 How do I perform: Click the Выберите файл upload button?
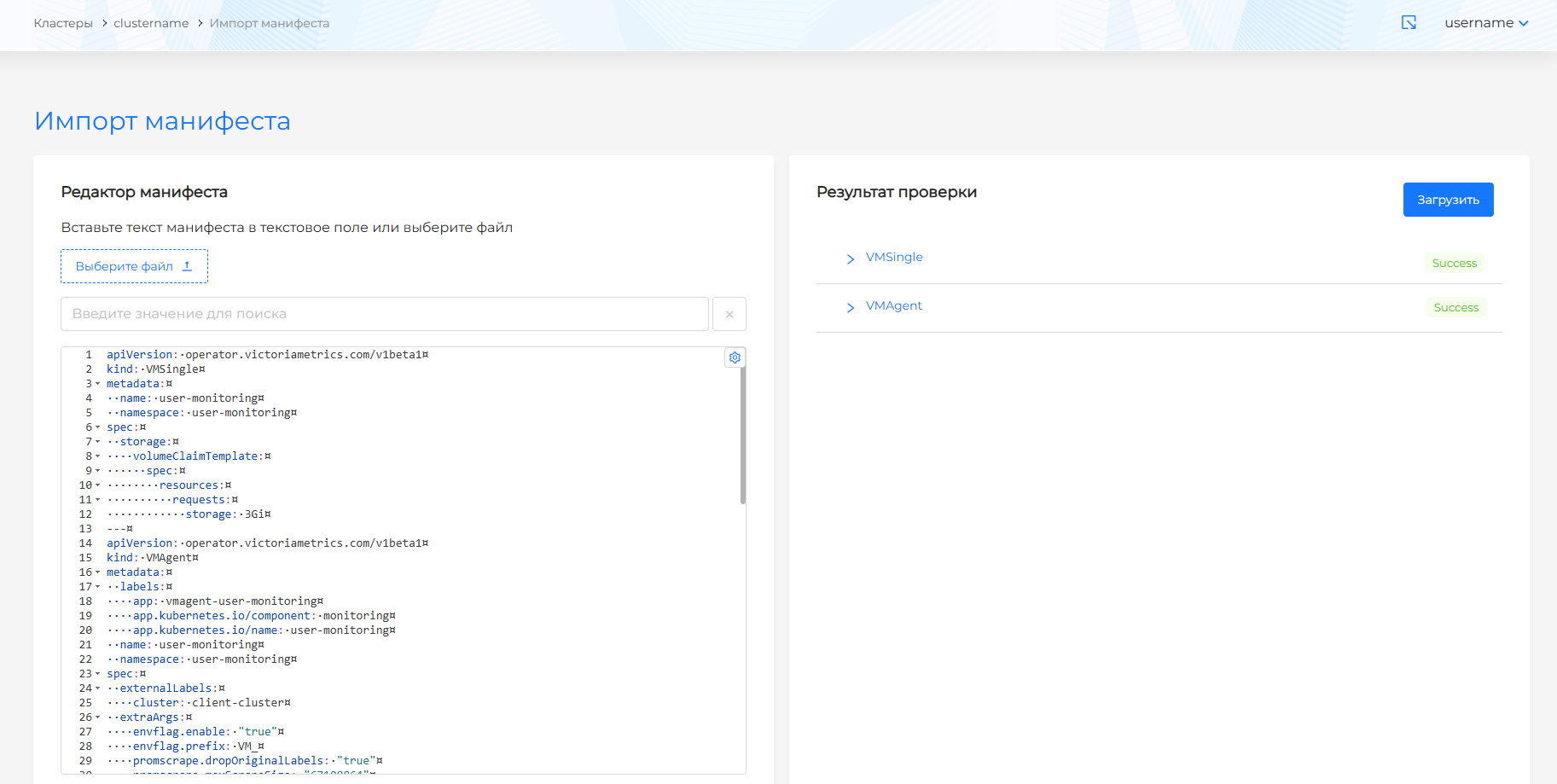[134, 266]
